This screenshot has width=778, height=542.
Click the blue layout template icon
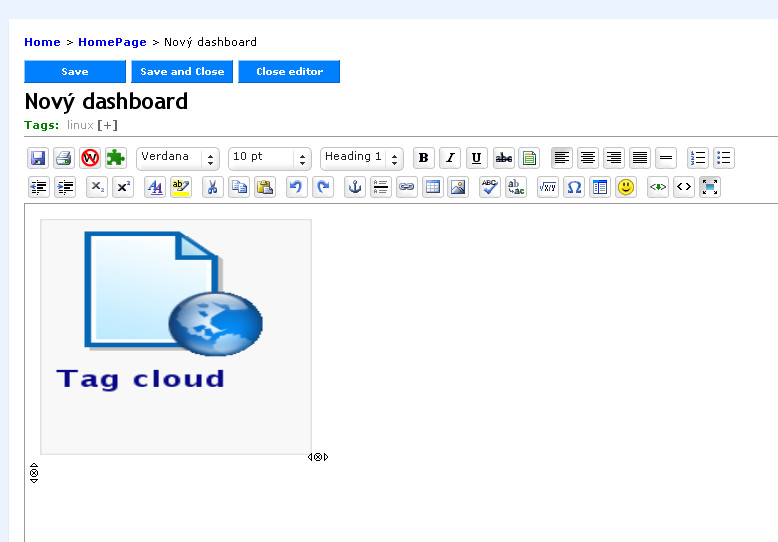[600, 187]
